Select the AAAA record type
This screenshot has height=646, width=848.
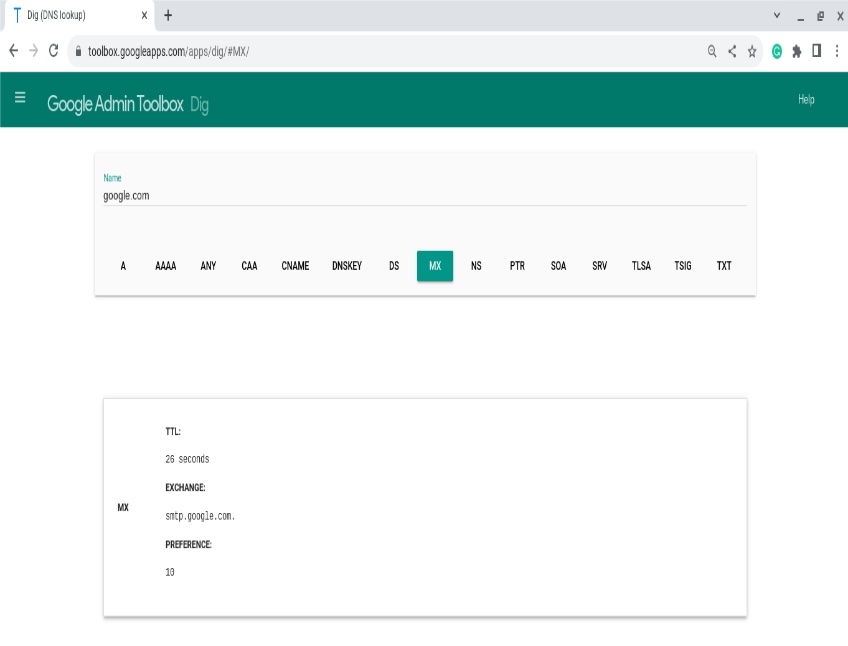165,266
